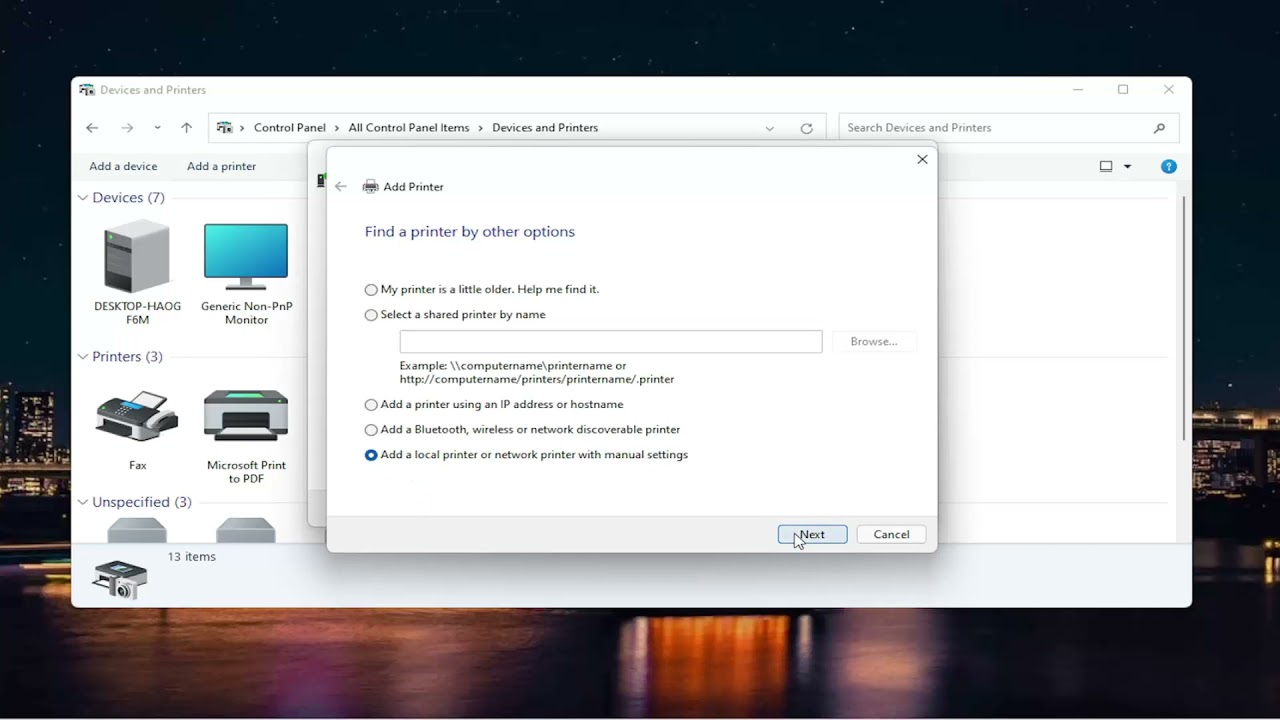This screenshot has height=720, width=1280.
Task: Click the Search Devices and Printers field
Action: 990,128
